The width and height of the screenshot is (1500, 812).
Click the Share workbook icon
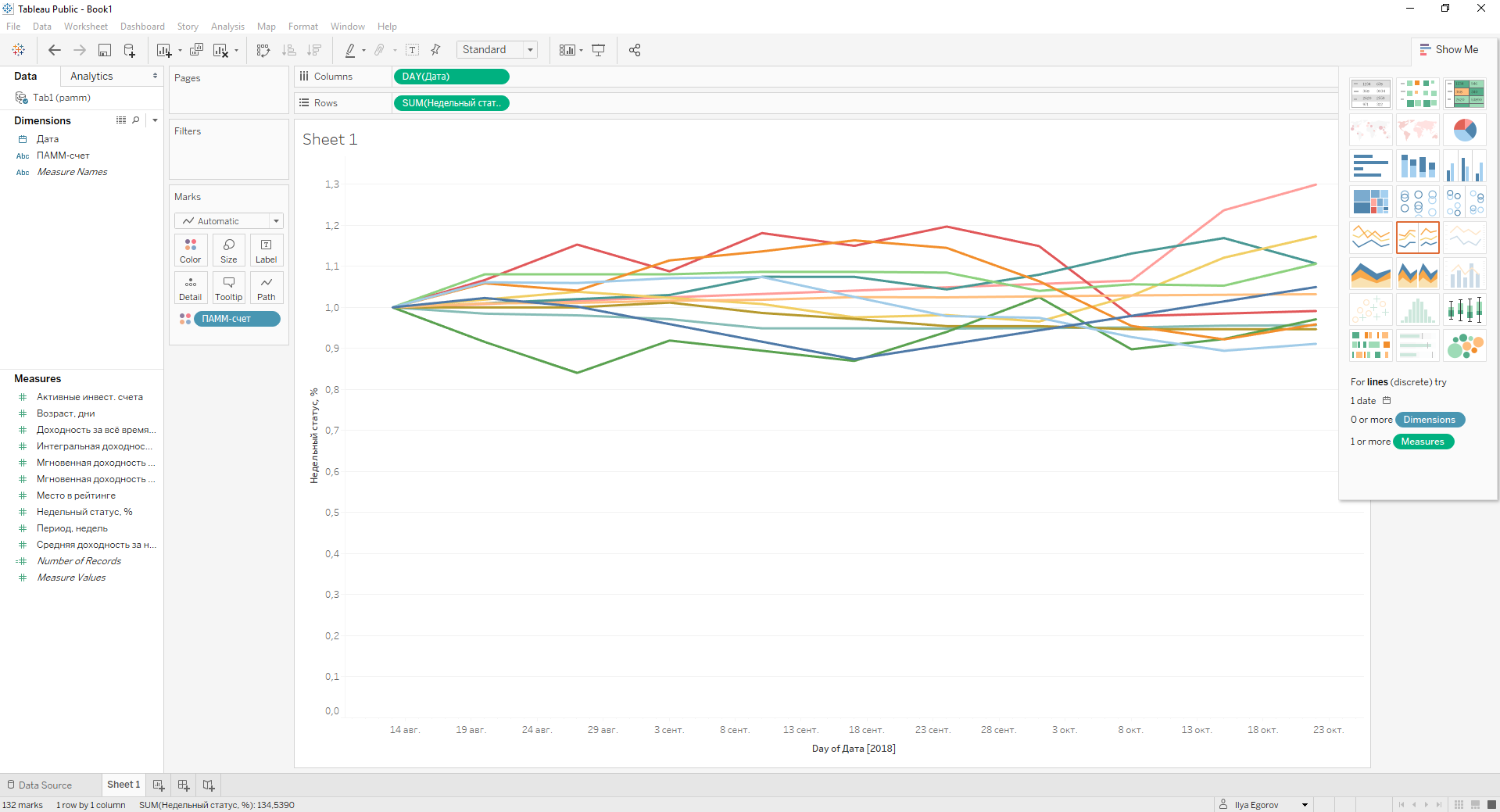tap(634, 50)
